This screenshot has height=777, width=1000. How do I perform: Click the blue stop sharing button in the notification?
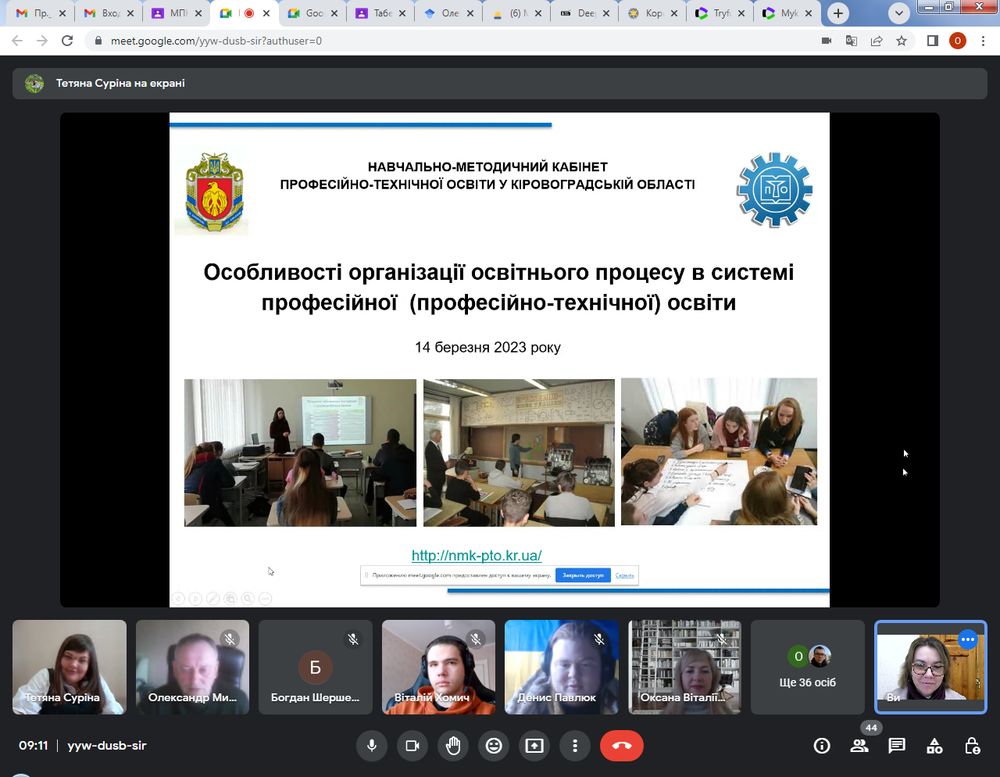pyautogui.click(x=582, y=576)
